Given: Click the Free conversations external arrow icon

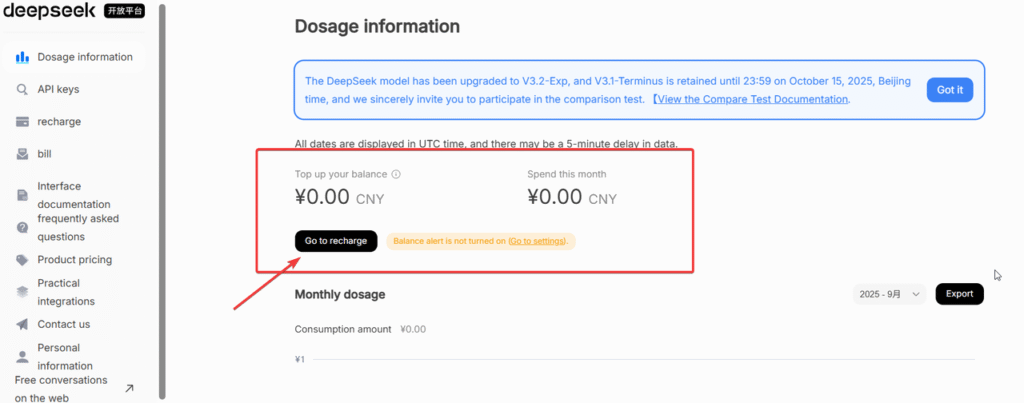Looking at the screenshot, I should pyautogui.click(x=129, y=388).
